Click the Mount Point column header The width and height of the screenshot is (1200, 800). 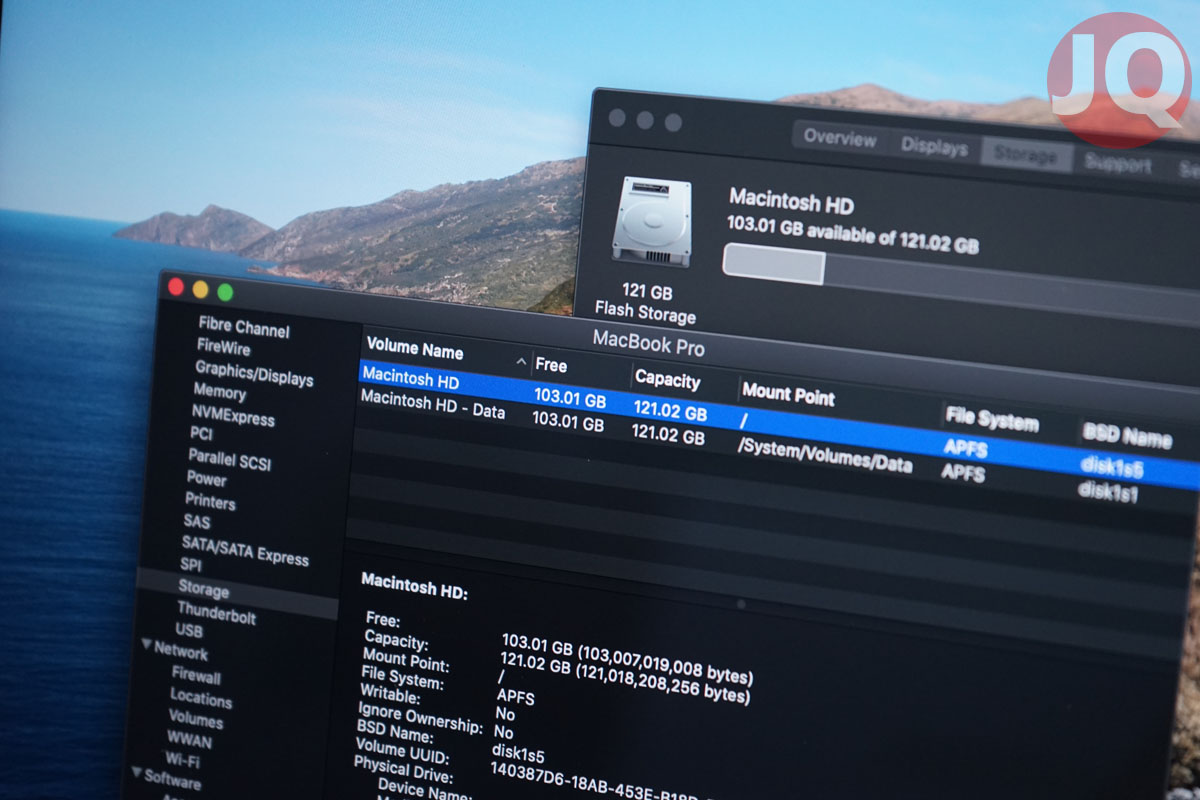point(788,394)
